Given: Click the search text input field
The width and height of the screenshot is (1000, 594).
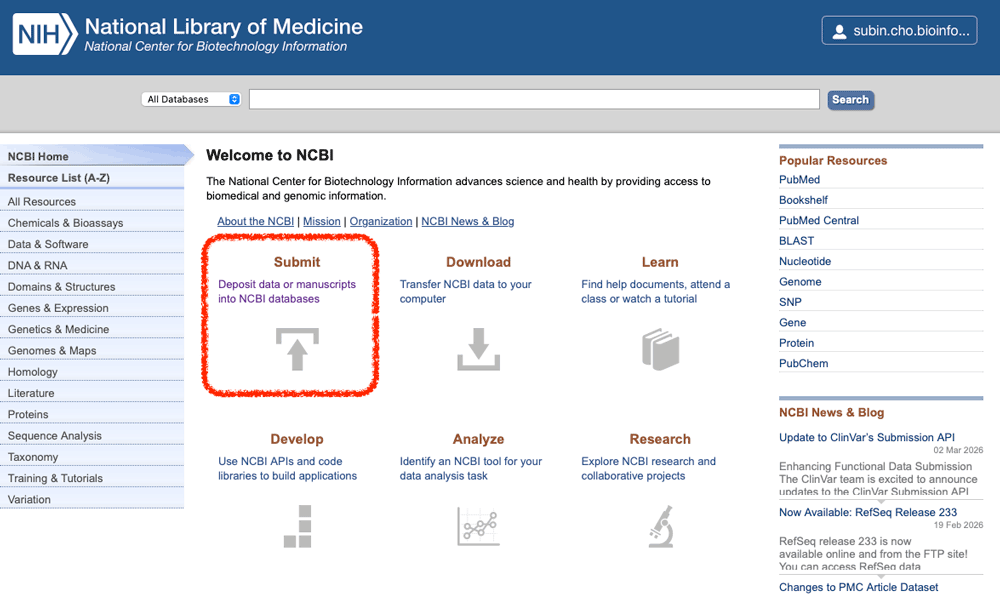Looking at the screenshot, I should click(534, 99).
